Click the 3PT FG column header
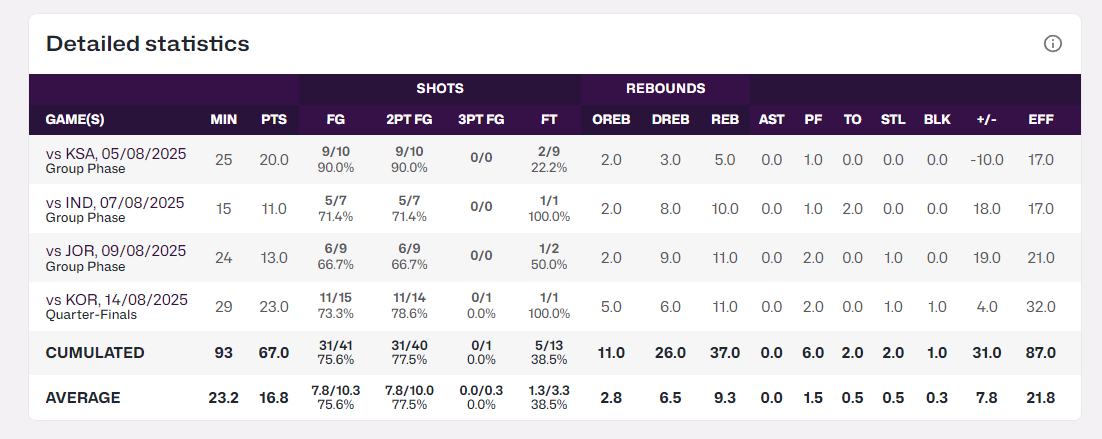1102x439 pixels. tap(481, 120)
